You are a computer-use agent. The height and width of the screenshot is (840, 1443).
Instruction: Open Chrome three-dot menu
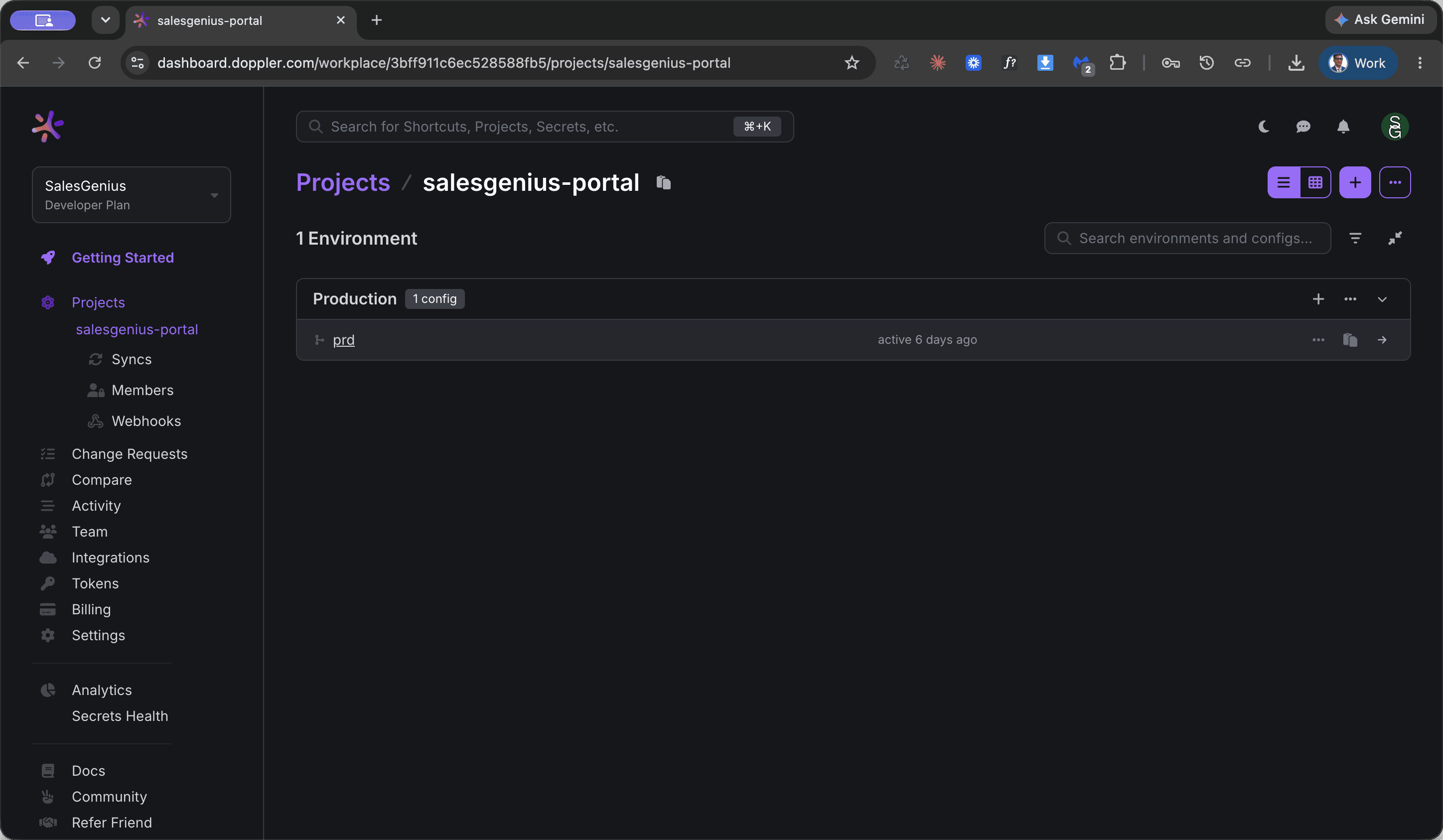click(x=1420, y=63)
